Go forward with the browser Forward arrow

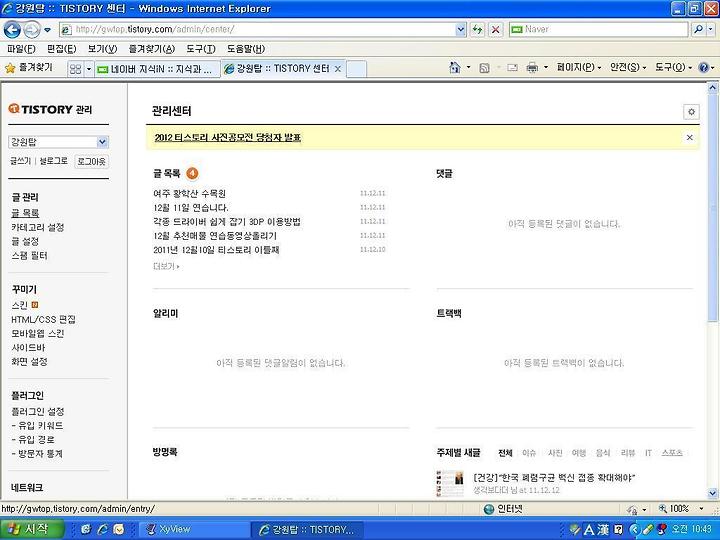(x=31, y=30)
